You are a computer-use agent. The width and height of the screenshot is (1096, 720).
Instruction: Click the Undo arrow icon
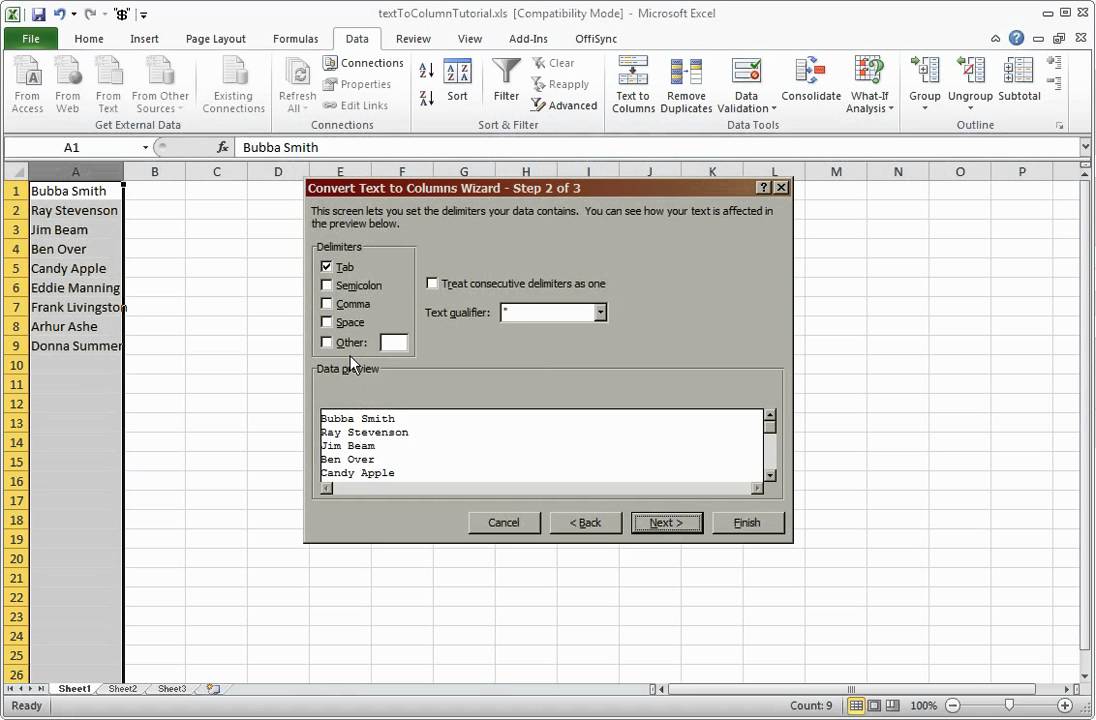59,14
